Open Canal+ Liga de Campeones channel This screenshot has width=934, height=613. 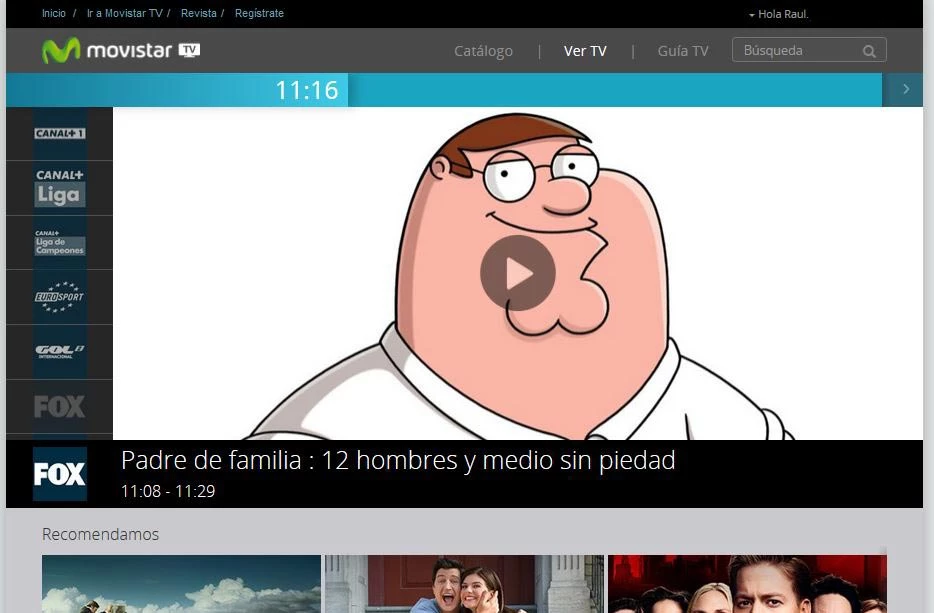pos(59,241)
